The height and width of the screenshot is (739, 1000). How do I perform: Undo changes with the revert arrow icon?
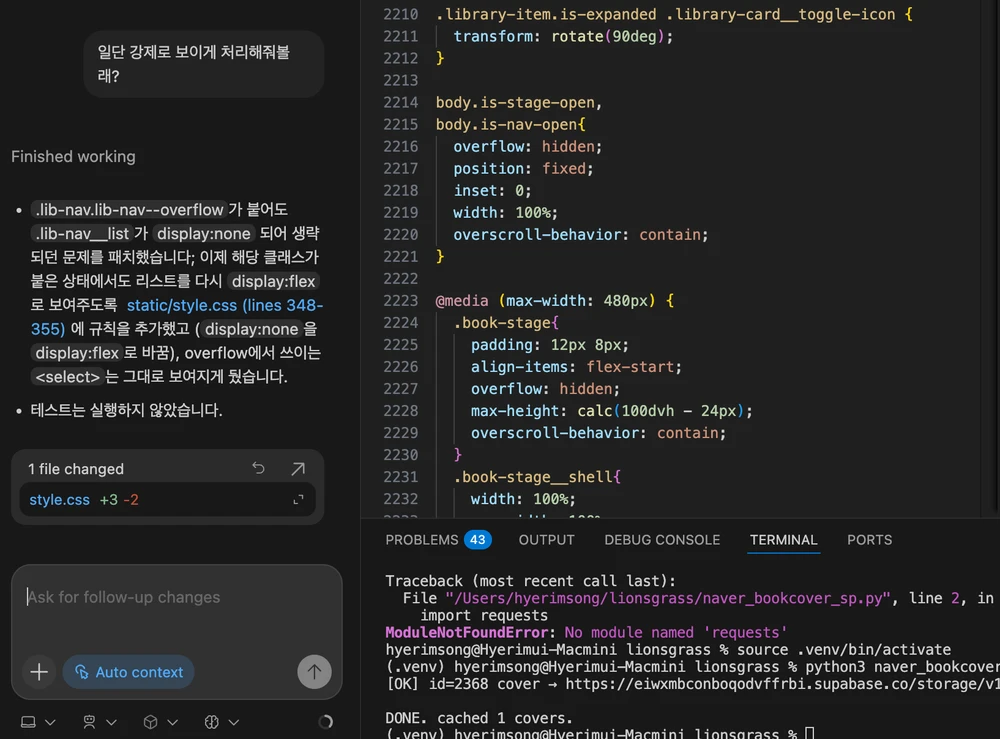(x=258, y=469)
